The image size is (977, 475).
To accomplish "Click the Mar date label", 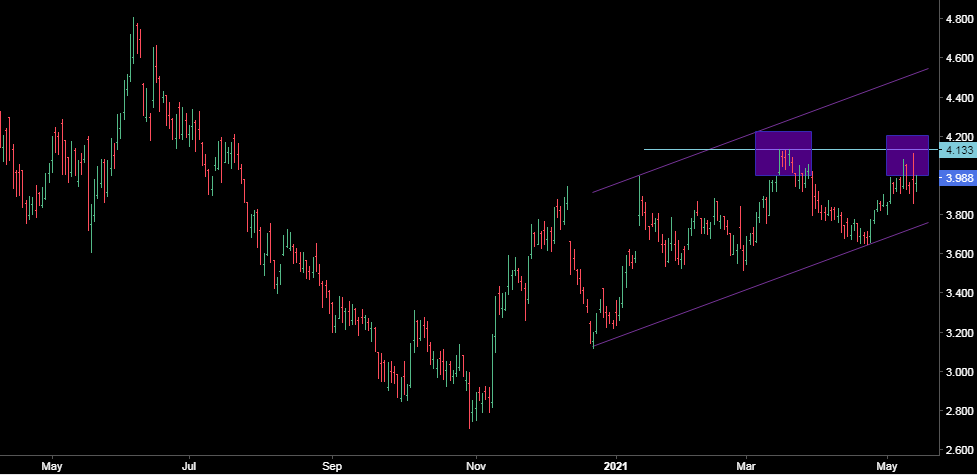I will (746, 466).
